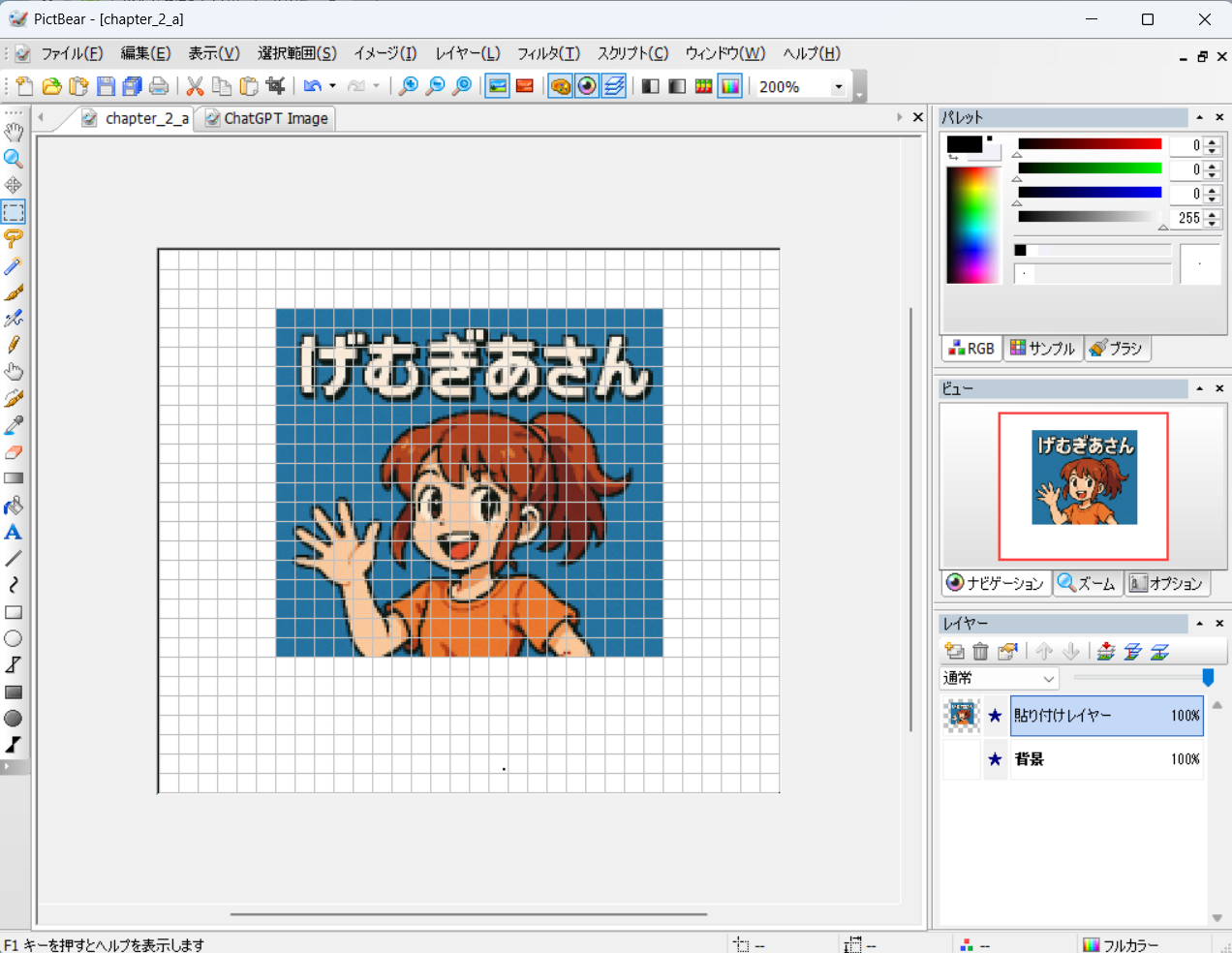Delete layer with the trash icon
This screenshot has width=1232, height=953.
[x=980, y=651]
